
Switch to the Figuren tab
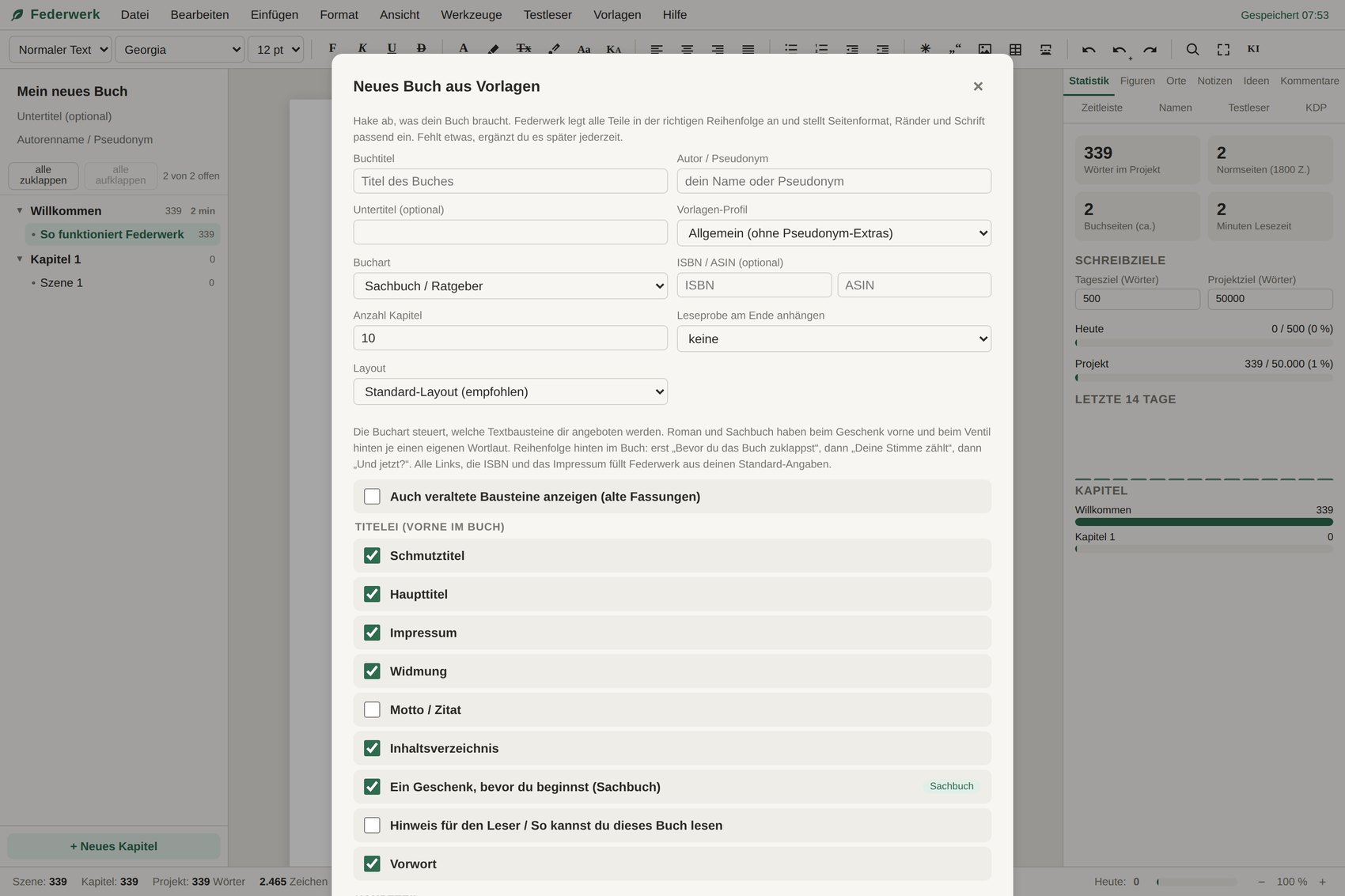click(x=1138, y=81)
